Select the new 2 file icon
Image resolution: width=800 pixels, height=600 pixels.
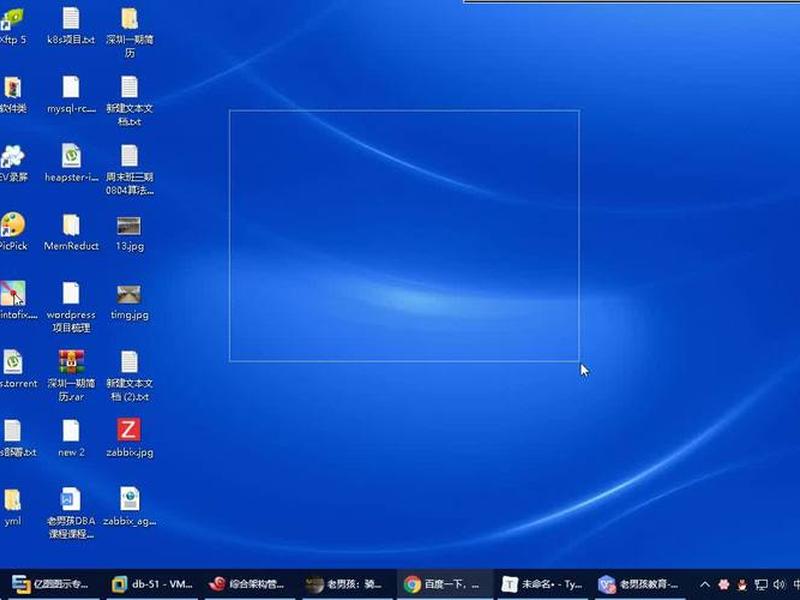pos(71,431)
